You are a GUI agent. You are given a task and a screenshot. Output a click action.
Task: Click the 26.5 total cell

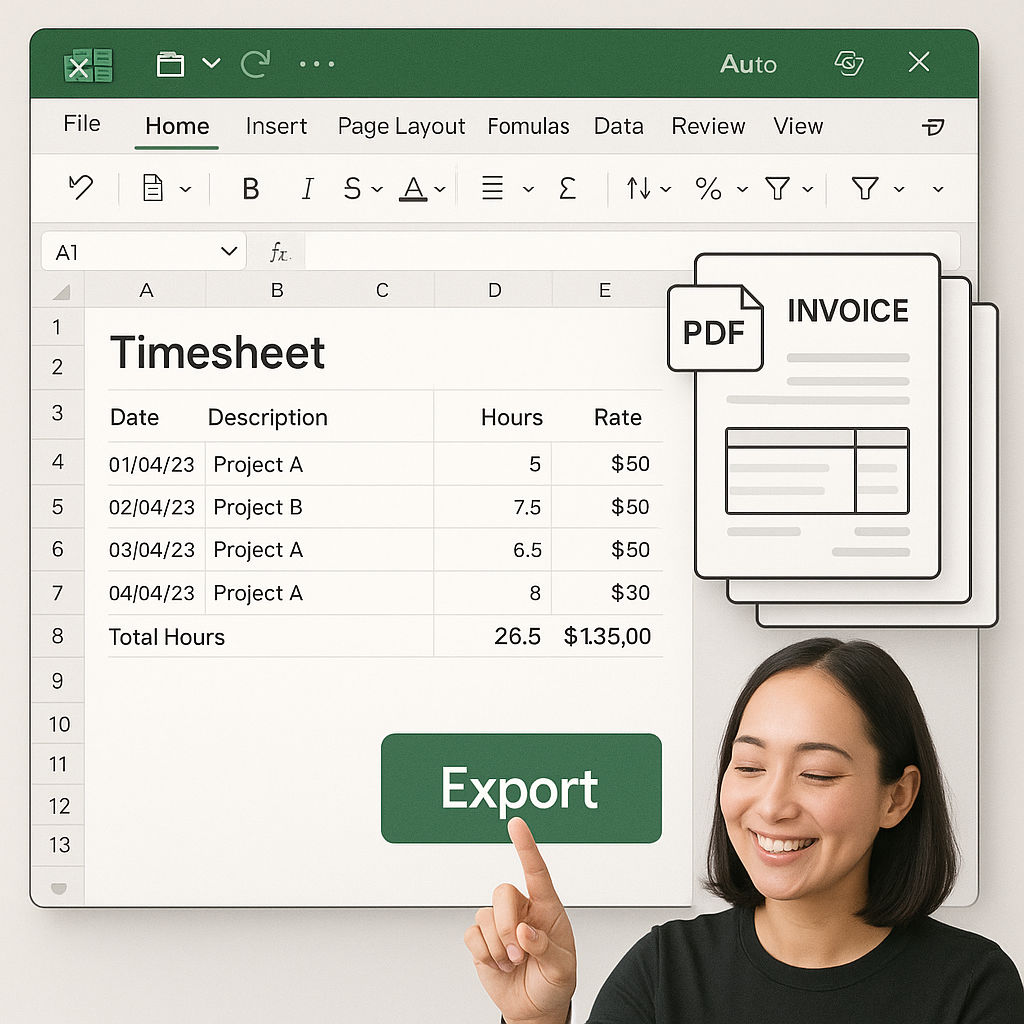[x=517, y=636]
